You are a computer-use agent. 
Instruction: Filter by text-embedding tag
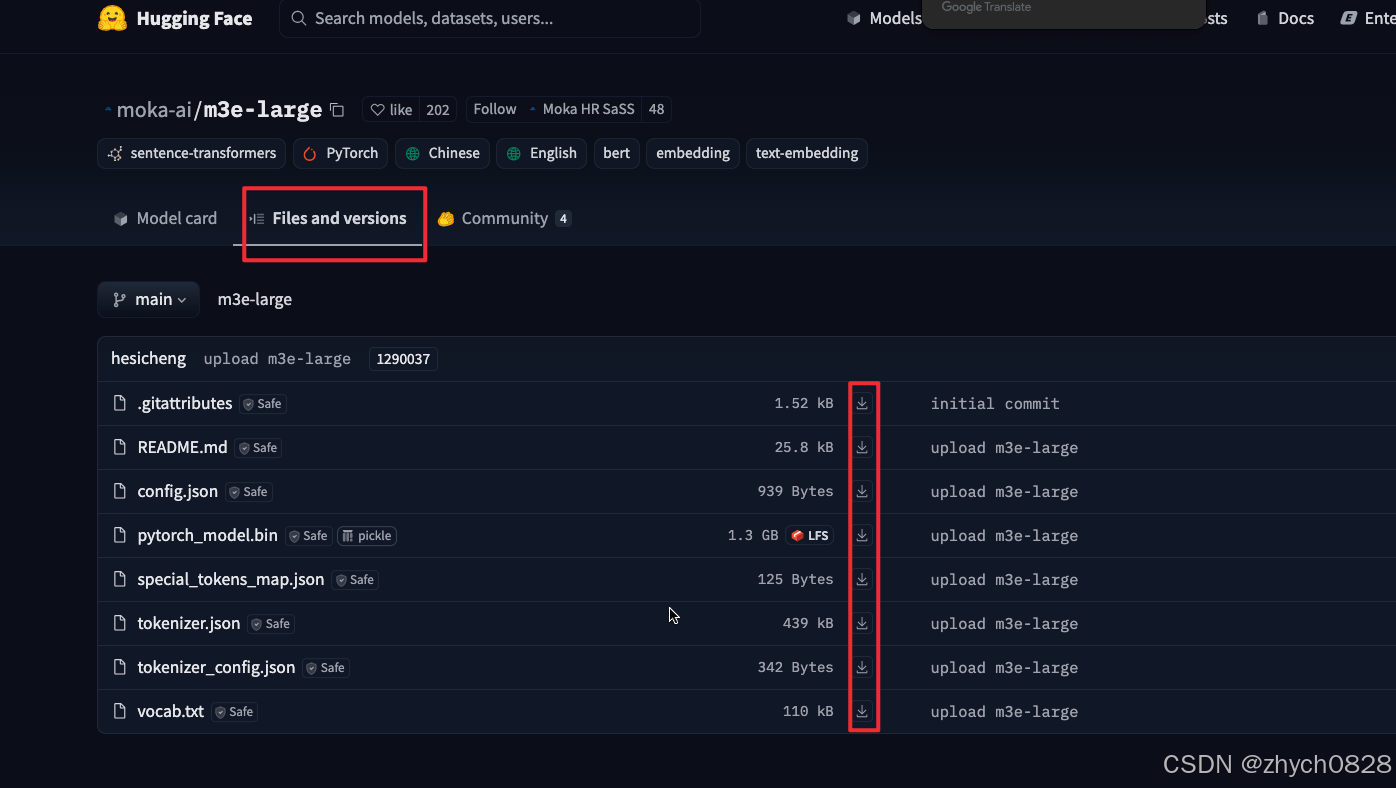[807, 153]
